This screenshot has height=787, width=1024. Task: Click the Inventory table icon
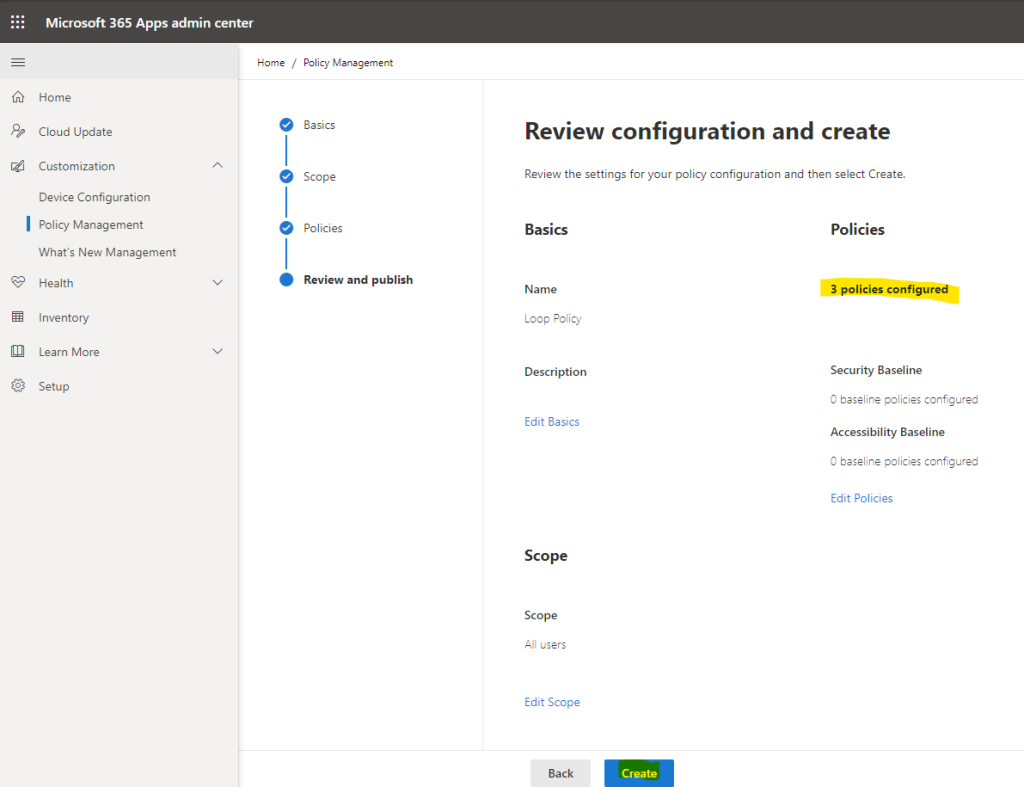point(18,317)
